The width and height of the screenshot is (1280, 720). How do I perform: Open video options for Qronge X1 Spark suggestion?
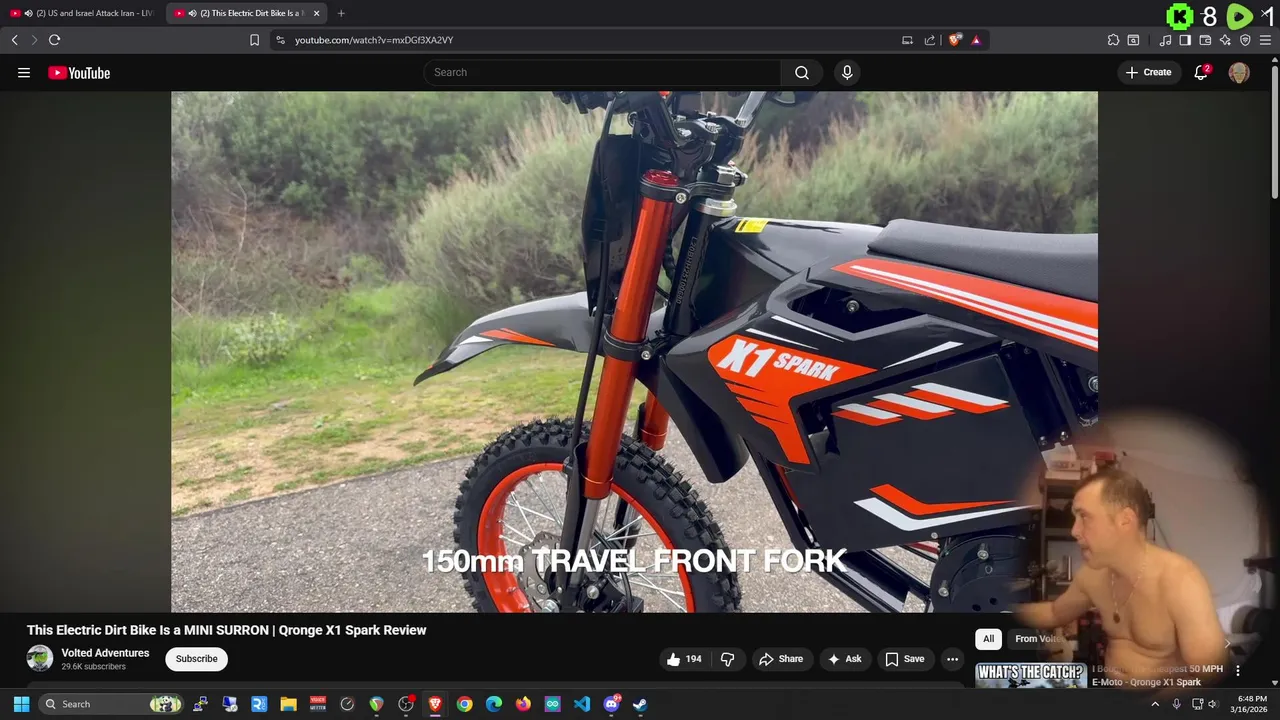(x=1238, y=671)
